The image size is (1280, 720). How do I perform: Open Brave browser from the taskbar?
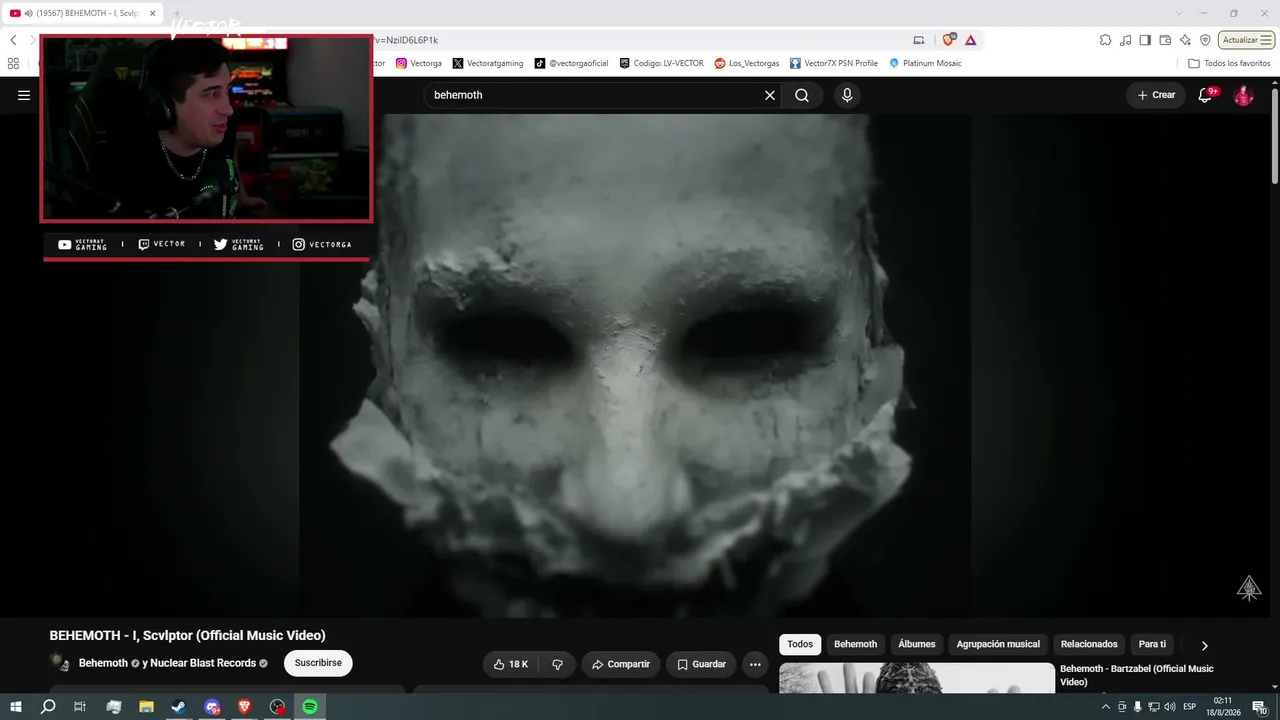245,707
